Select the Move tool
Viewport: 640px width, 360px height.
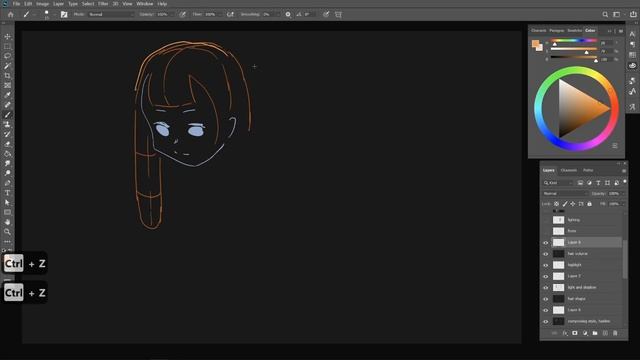(7, 36)
